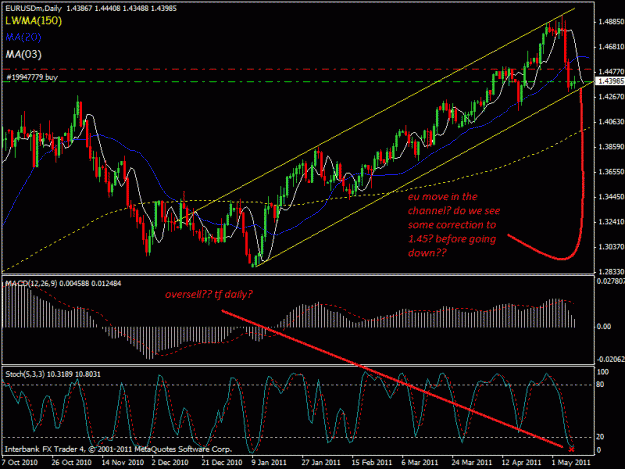Click the 1.32410 price scale label
The height and width of the screenshot is (469, 625).
click(x=611, y=222)
